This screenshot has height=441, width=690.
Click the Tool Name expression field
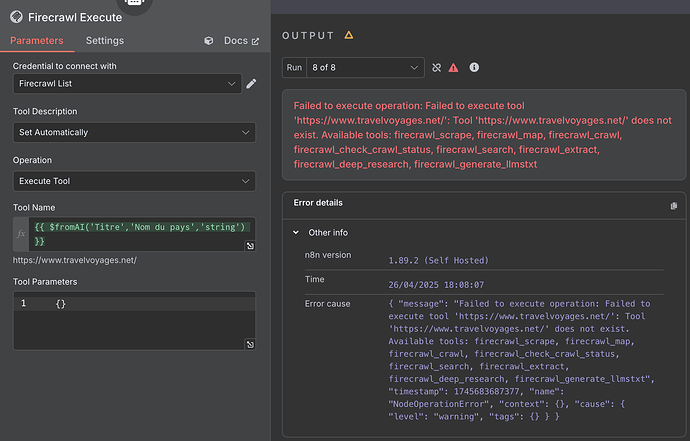point(142,234)
